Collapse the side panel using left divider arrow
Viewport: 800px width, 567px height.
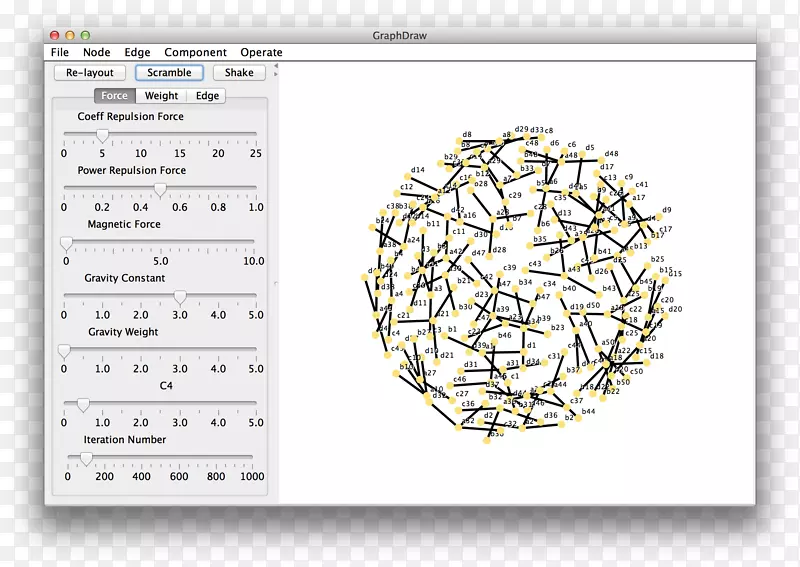click(x=276, y=66)
